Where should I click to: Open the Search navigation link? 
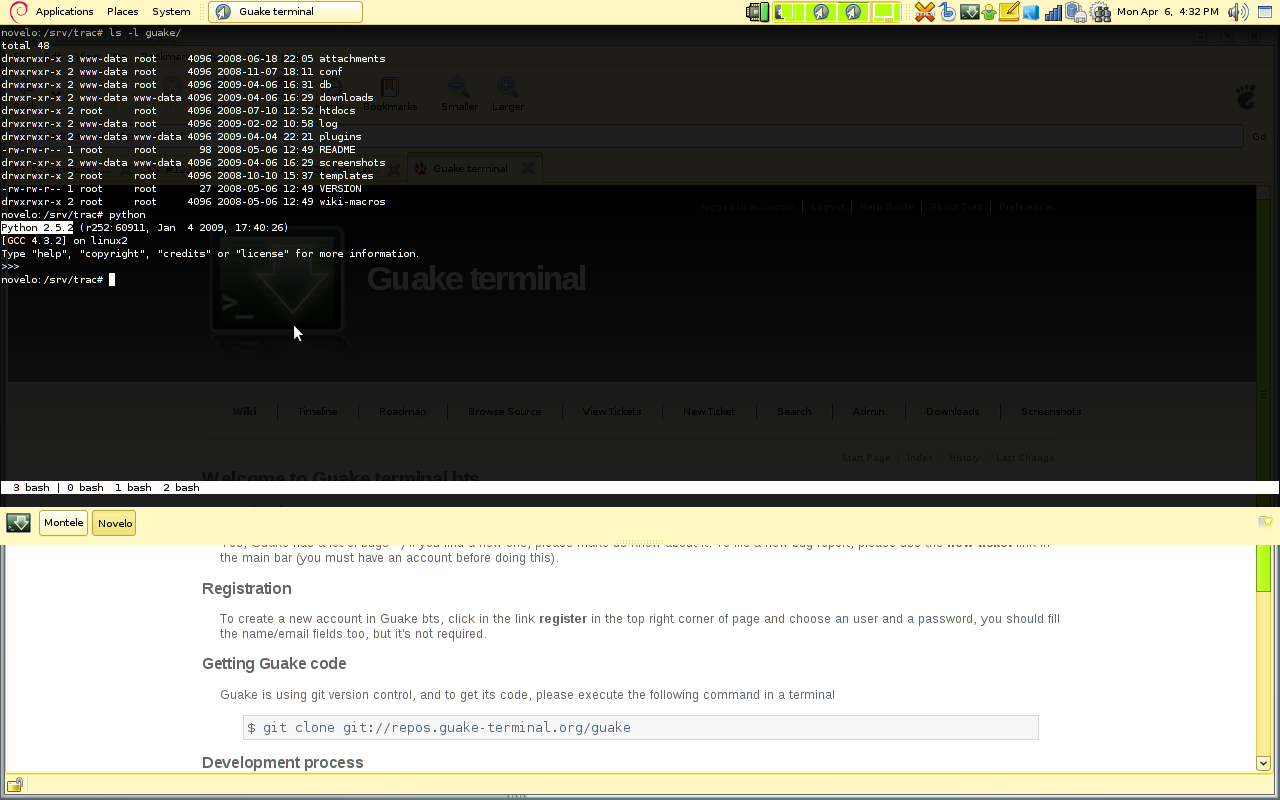pyautogui.click(x=794, y=411)
